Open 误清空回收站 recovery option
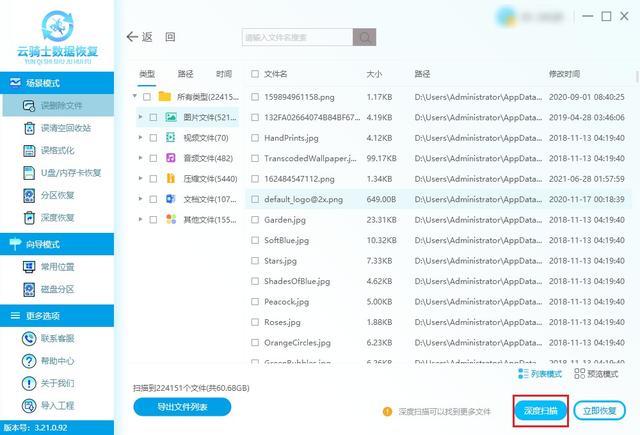640x435 pixels. tap(58, 128)
